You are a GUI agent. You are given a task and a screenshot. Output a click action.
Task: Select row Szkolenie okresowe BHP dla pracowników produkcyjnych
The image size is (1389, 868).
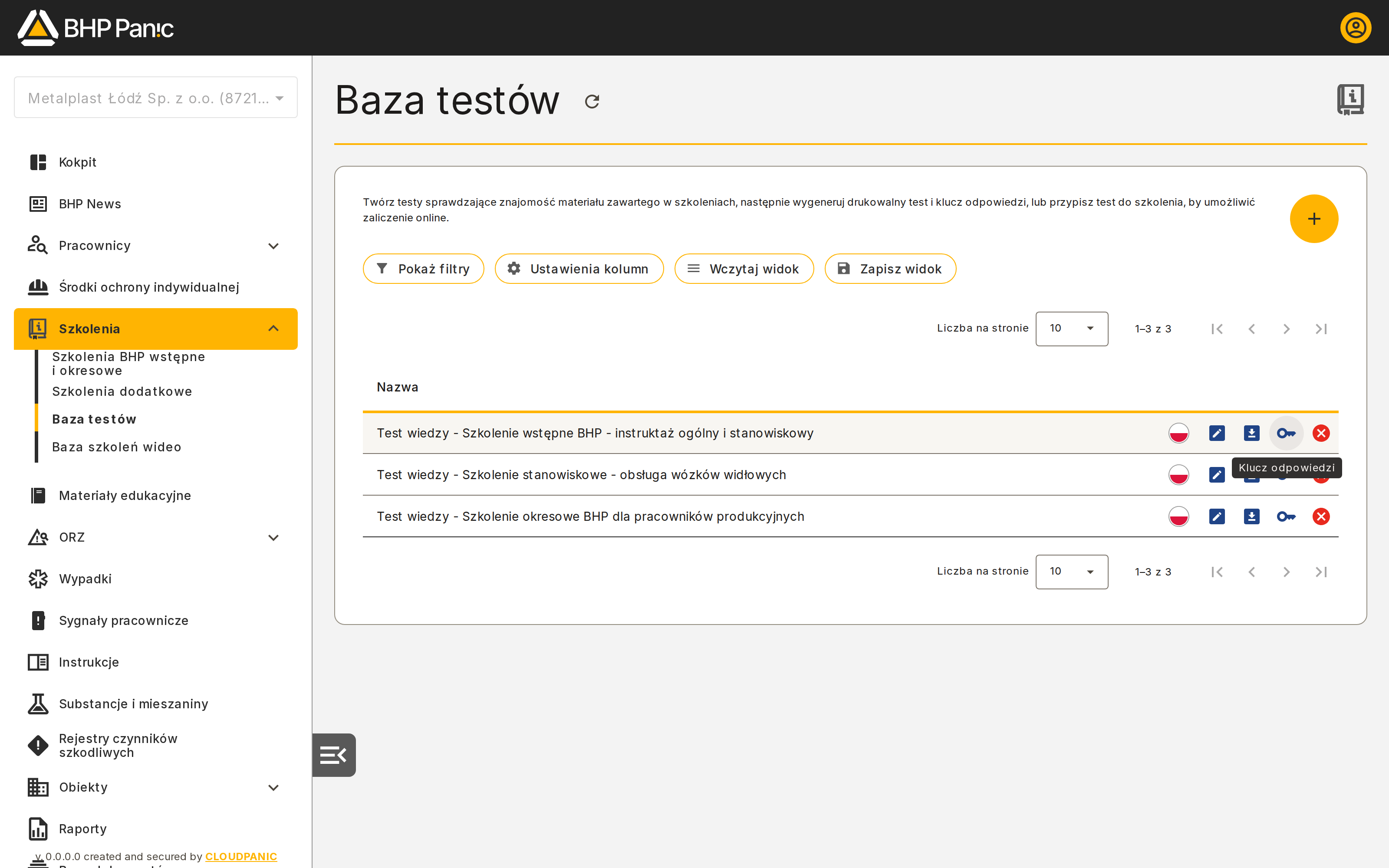pos(850,516)
